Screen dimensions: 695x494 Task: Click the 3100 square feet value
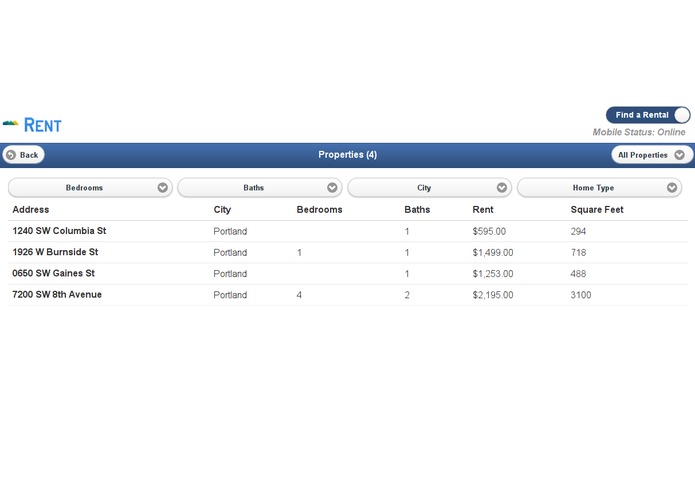[581, 295]
